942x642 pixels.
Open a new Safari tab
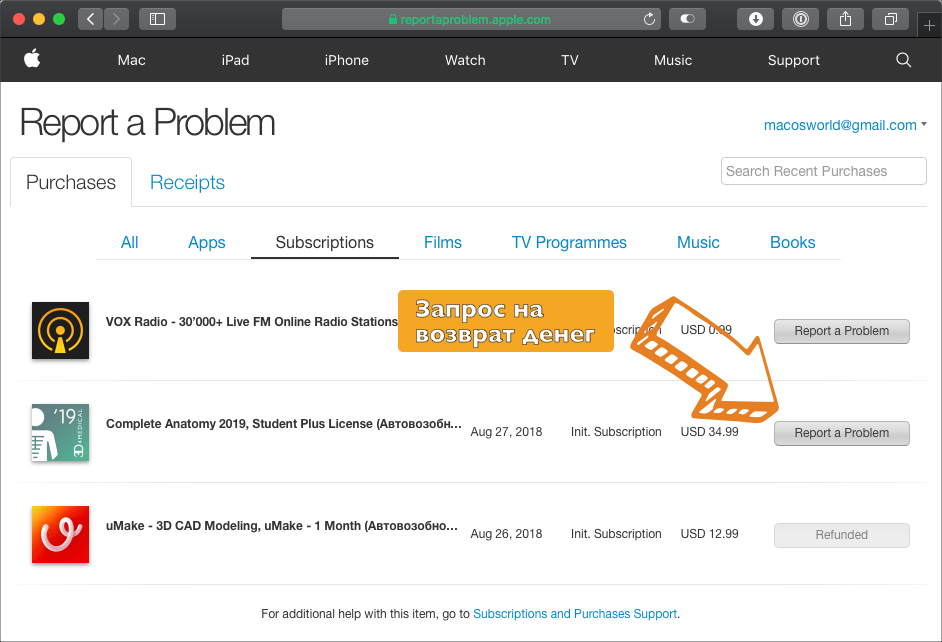pyautogui.click(x=929, y=26)
